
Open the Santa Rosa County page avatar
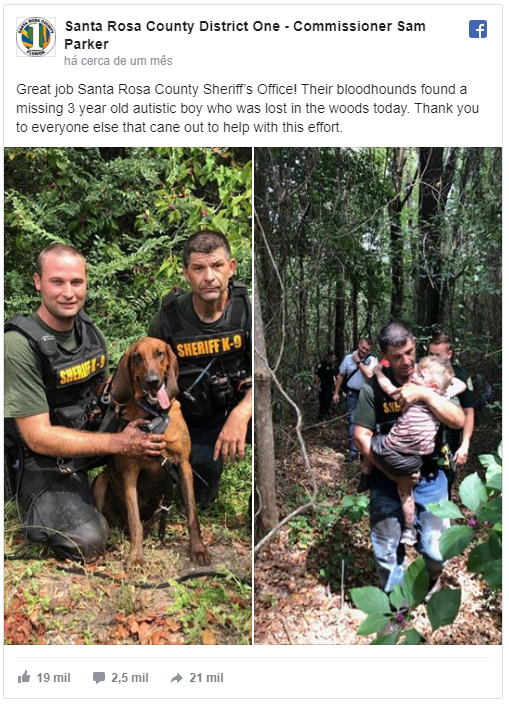(x=36, y=37)
